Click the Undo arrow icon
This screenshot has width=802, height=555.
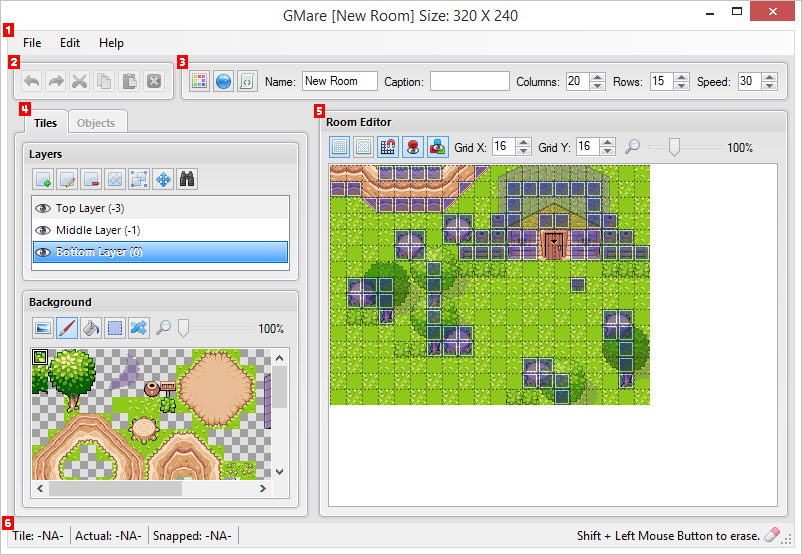pyautogui.click(x=32, y=81)
